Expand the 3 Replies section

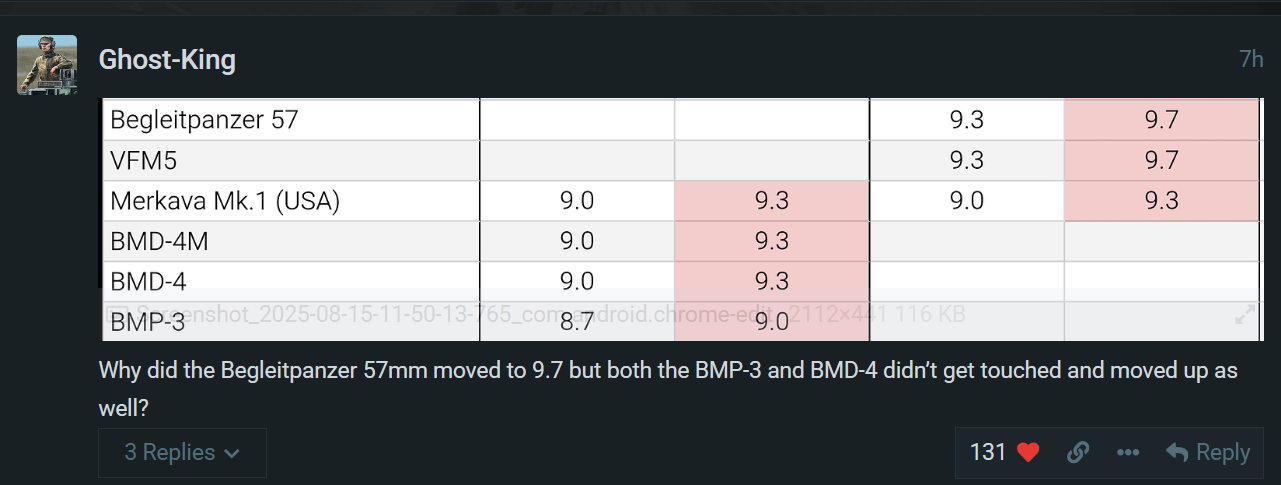click(x=182, y=453)
